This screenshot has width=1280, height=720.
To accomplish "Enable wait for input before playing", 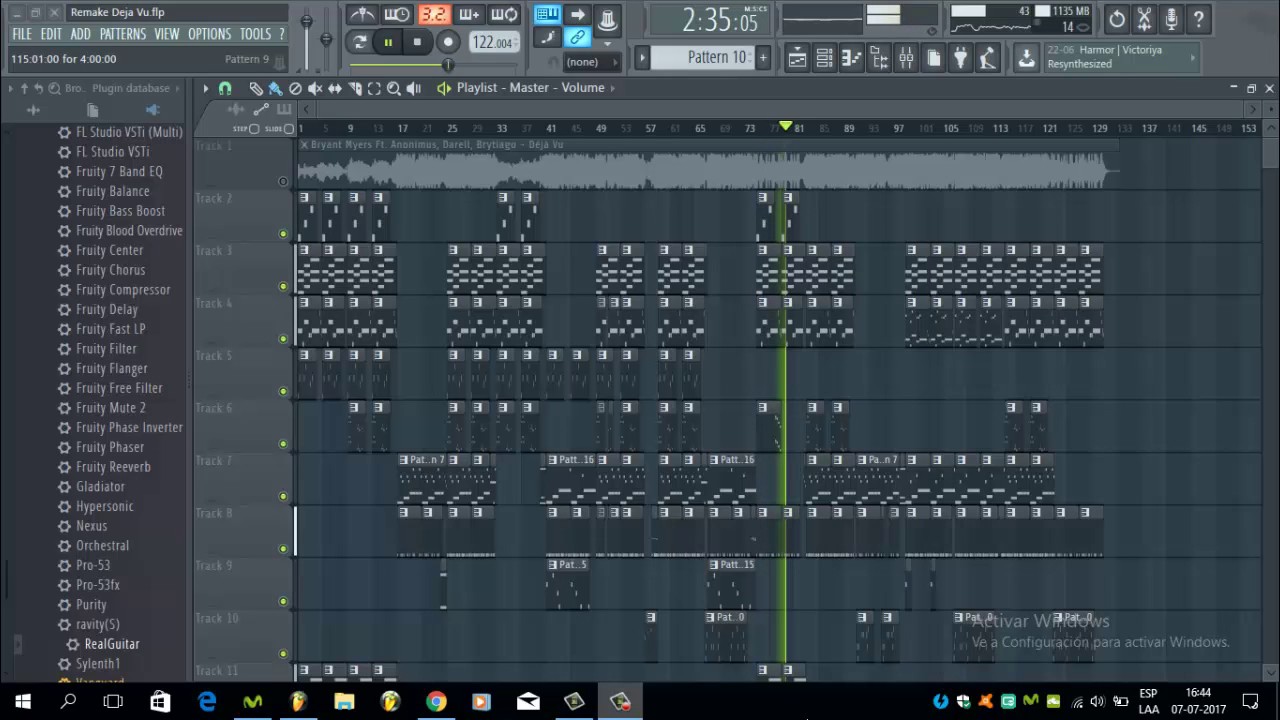I will (x=397, y=15).
